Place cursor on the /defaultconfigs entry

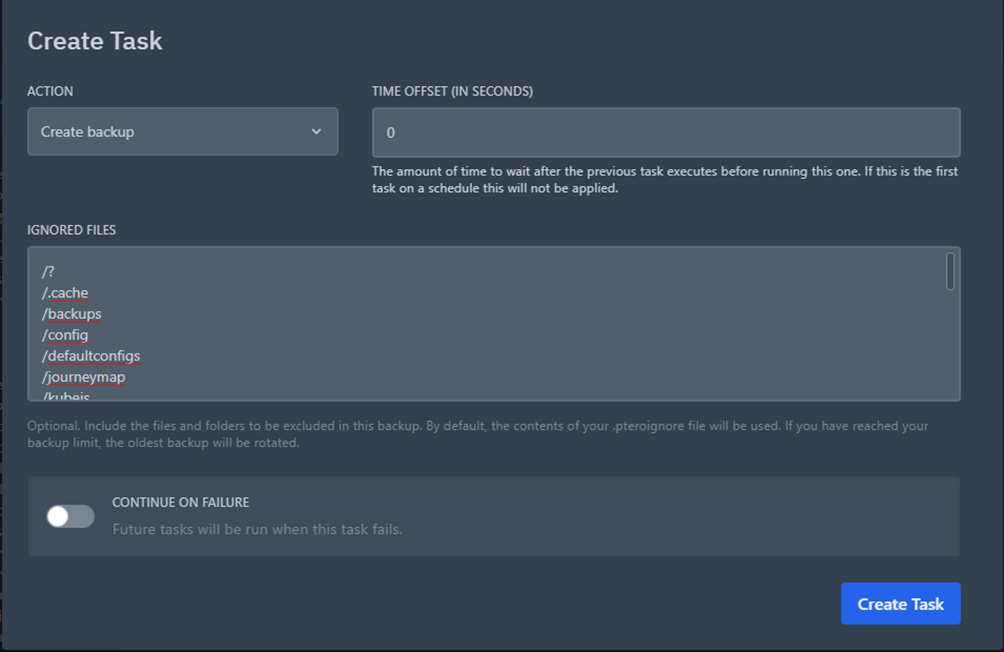click(91, 356)
